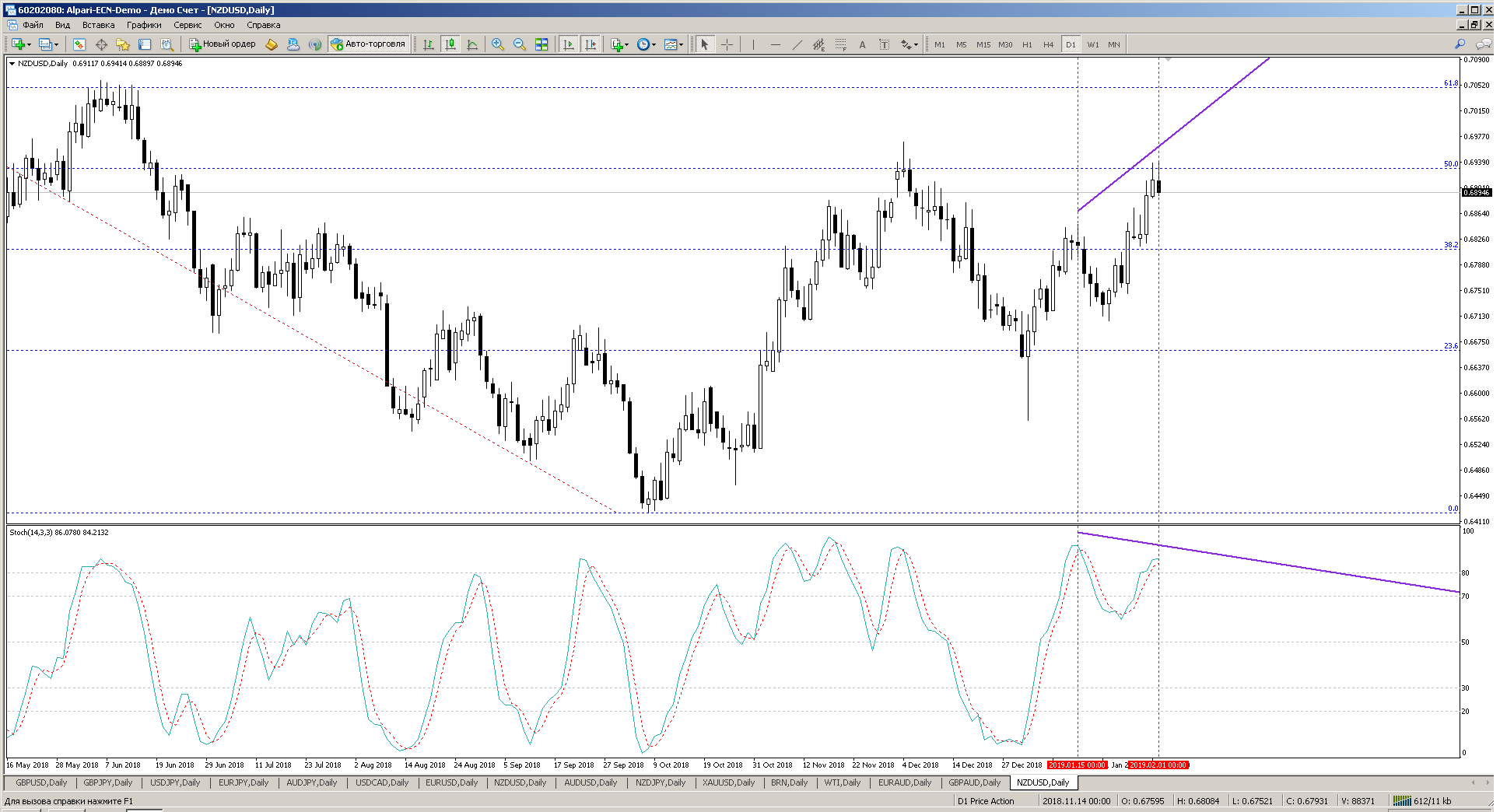
Task: Open the Navigator star-folder icon
Action: point(123,44)
